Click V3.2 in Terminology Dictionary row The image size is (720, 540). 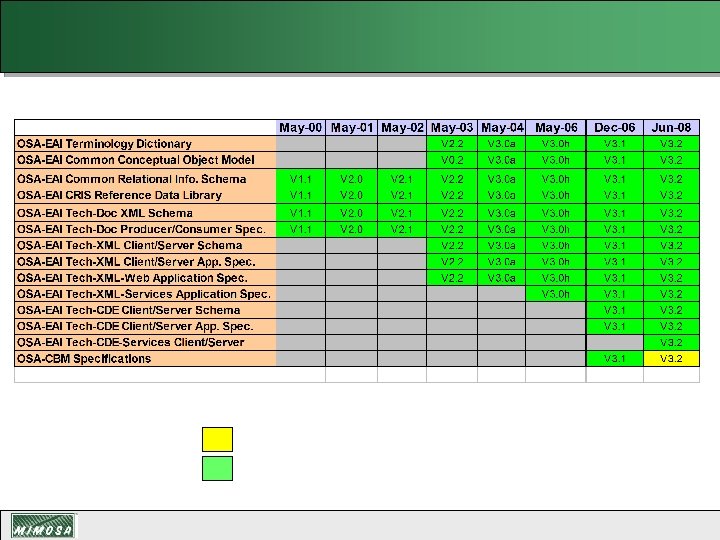coord(671,144)
